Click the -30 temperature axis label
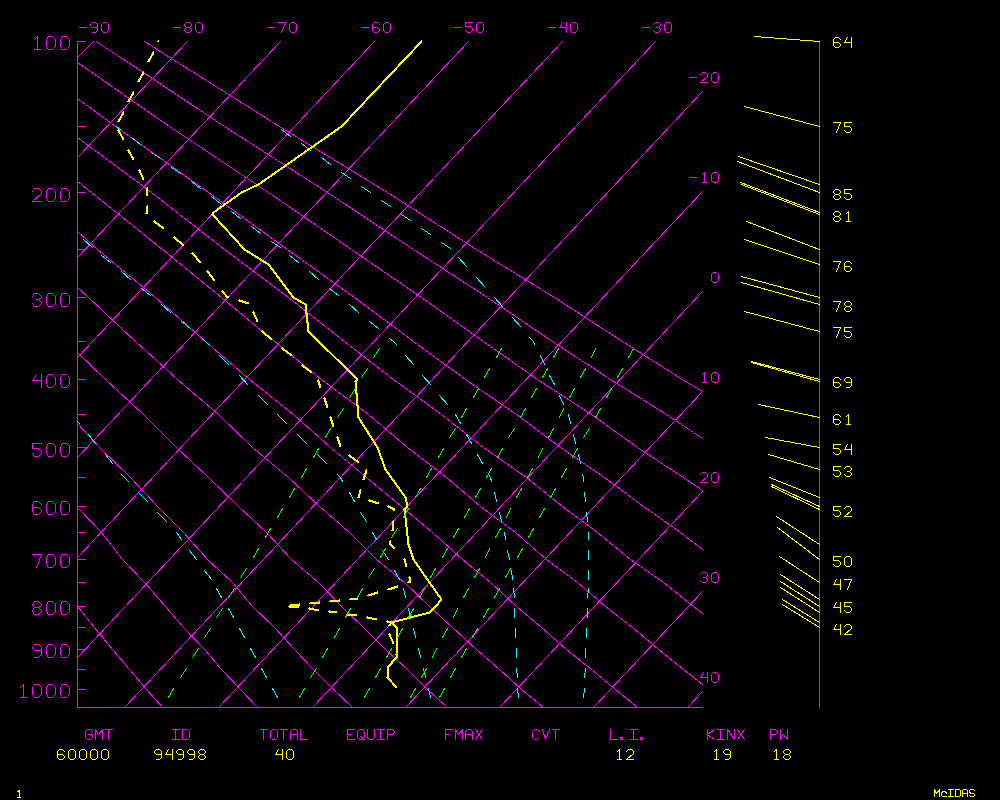1000x800 pixels. coord(656,28)
